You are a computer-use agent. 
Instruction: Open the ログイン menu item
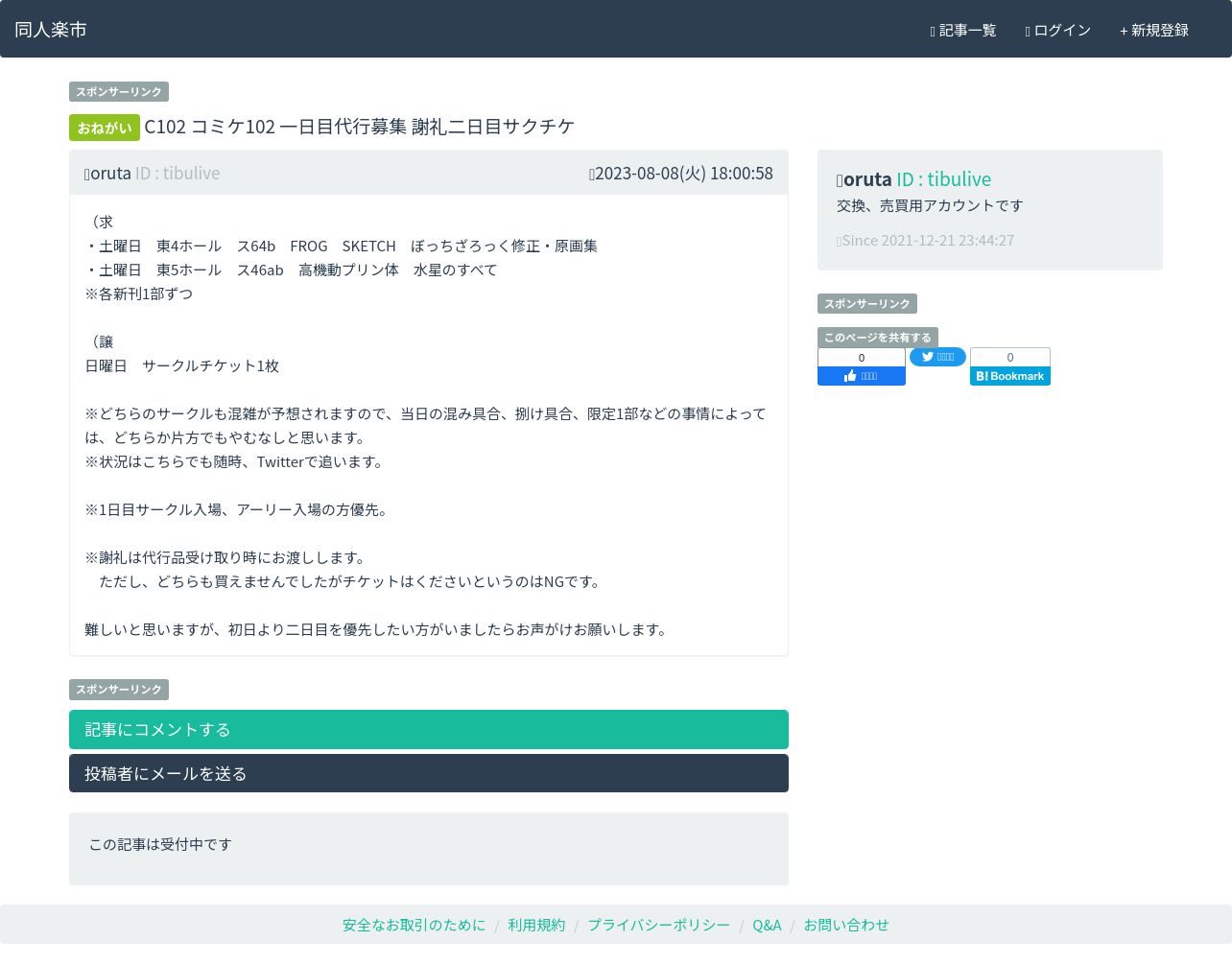coord(1058,31)
